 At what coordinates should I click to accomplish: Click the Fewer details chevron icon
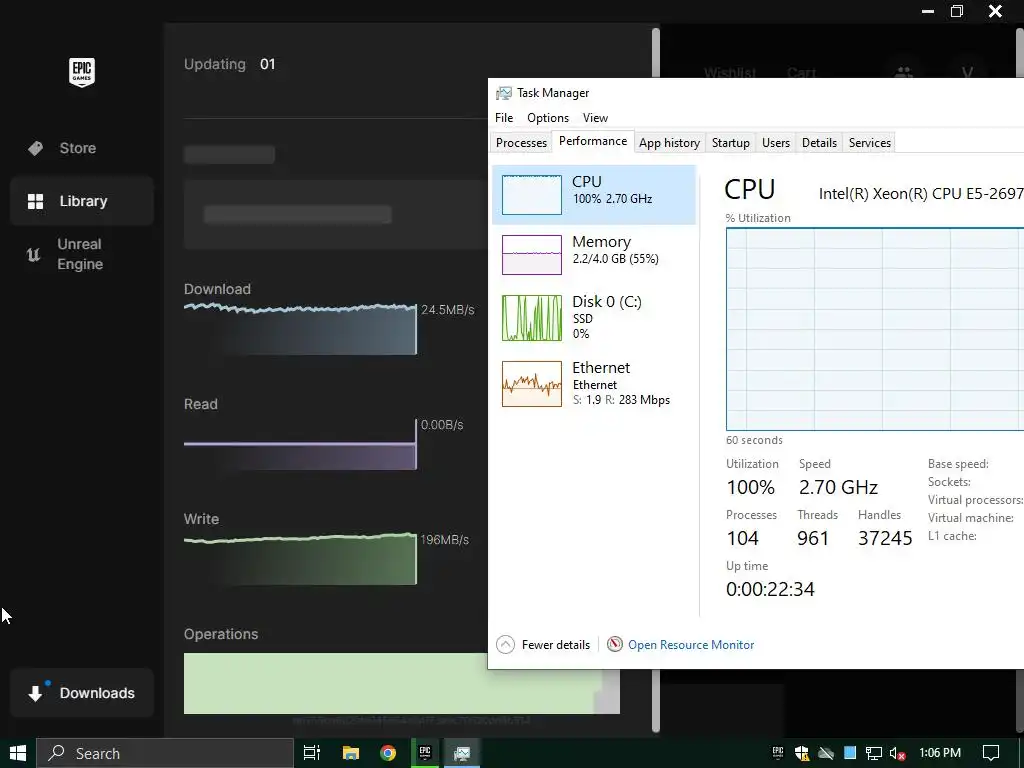pyautogui.click(x=505, y=645)
